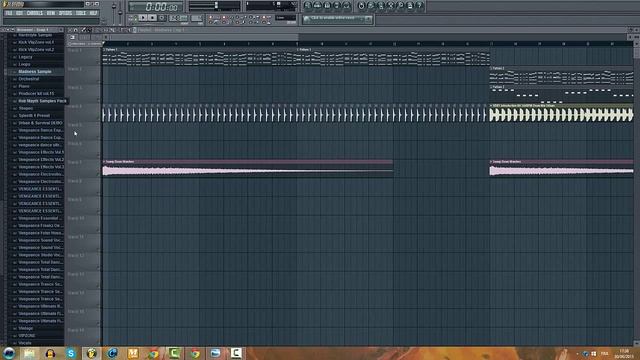Click the 'Click to enable online news' panel
The image size is (640, 360).
[338, 19]
